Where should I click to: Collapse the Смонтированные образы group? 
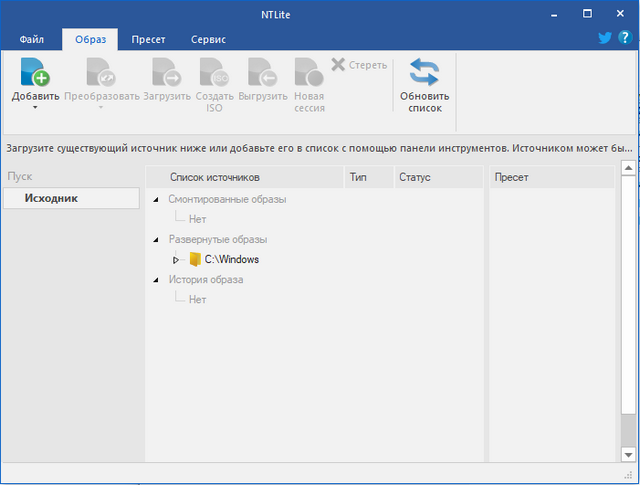coord(156,200)
